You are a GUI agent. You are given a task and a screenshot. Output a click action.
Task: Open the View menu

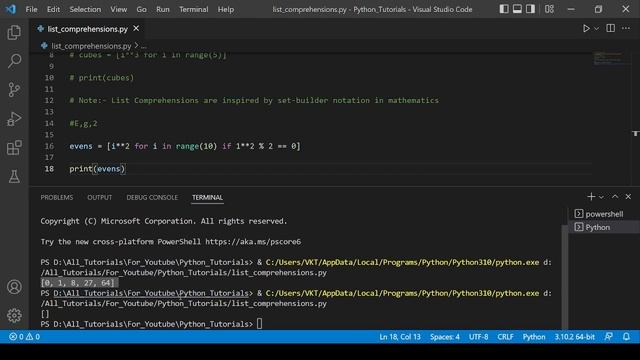click(118, 9)
